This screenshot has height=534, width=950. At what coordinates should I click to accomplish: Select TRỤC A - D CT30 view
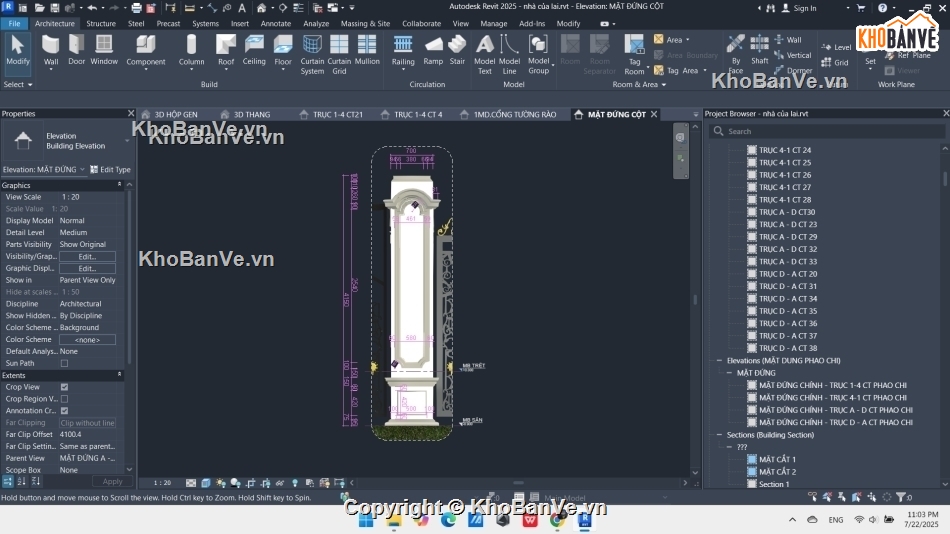coord(787,212)
